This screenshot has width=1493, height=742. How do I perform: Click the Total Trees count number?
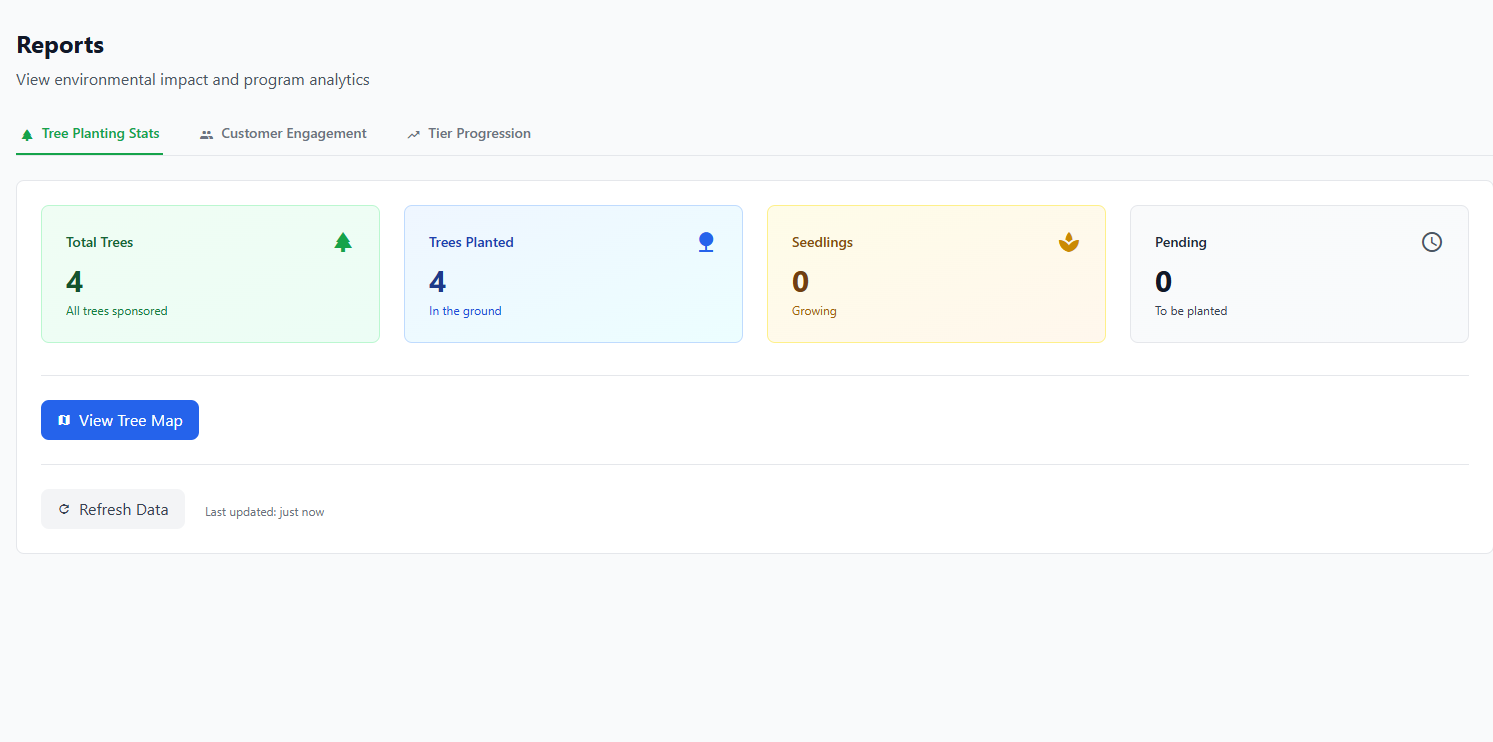75,282
